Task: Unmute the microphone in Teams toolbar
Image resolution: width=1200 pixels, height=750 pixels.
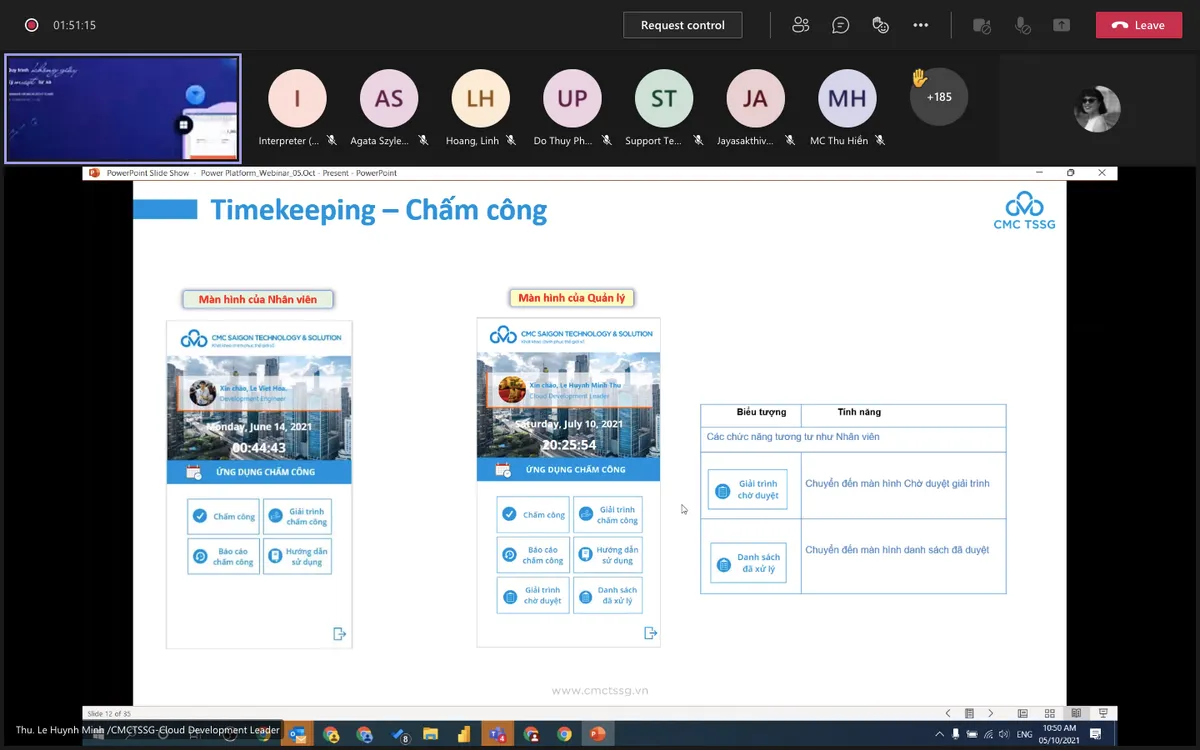Action: 1022,24
